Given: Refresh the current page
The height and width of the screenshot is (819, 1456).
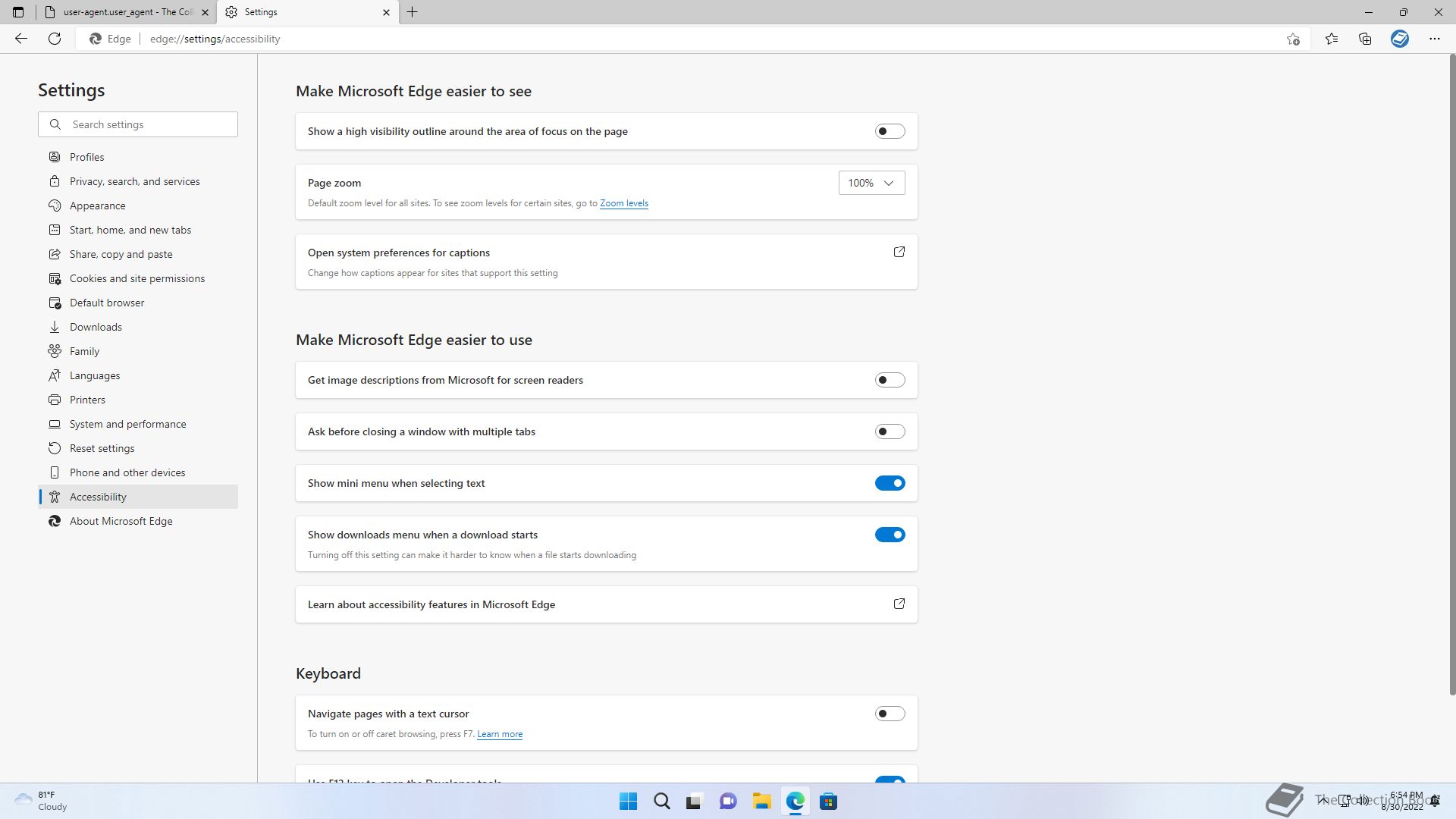Looking at the screenshot, I should click(x=55, y=39).
